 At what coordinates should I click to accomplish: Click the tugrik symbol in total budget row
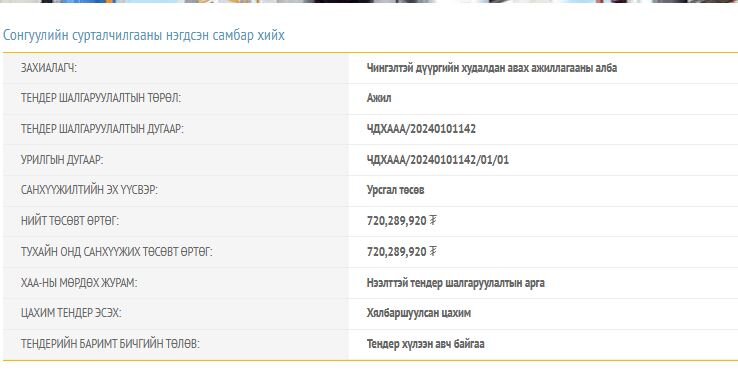click(x=433, y=220)
